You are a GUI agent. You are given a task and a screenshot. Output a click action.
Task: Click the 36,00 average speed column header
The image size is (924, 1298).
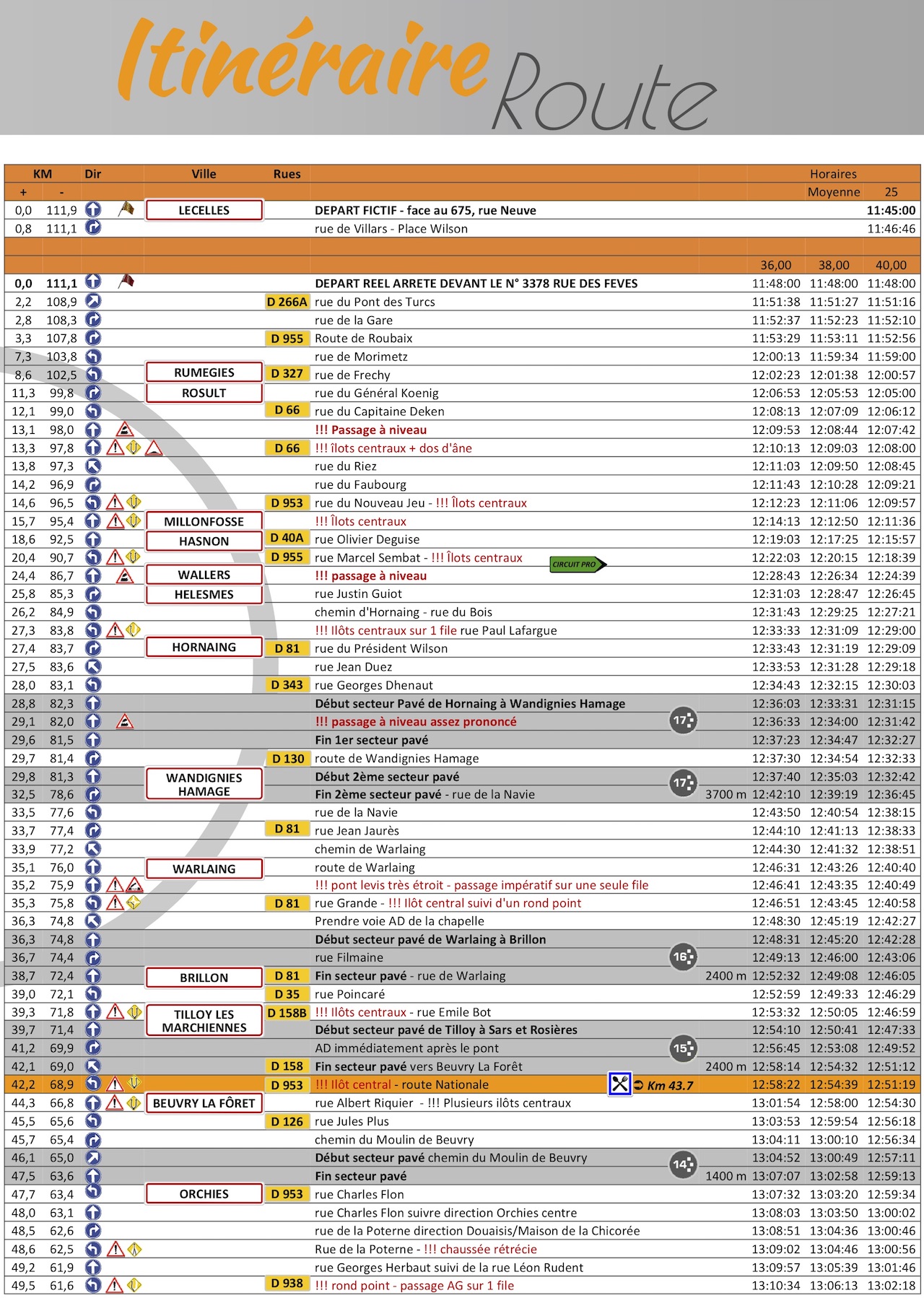click(x=776, y=265)
